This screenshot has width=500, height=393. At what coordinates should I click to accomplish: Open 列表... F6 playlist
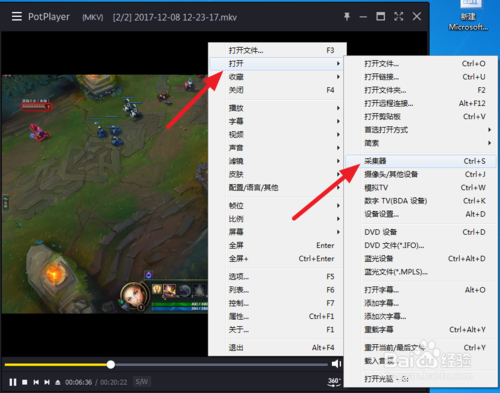(277, 290)
